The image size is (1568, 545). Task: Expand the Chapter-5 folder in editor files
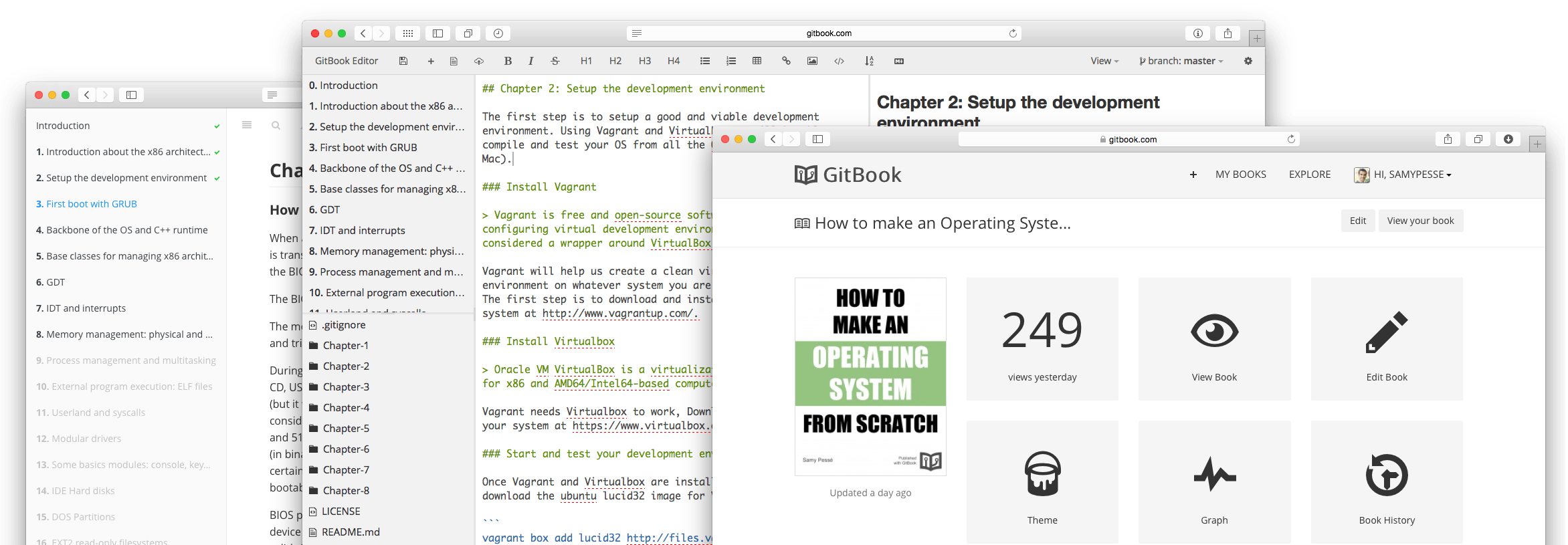[339, 429]
